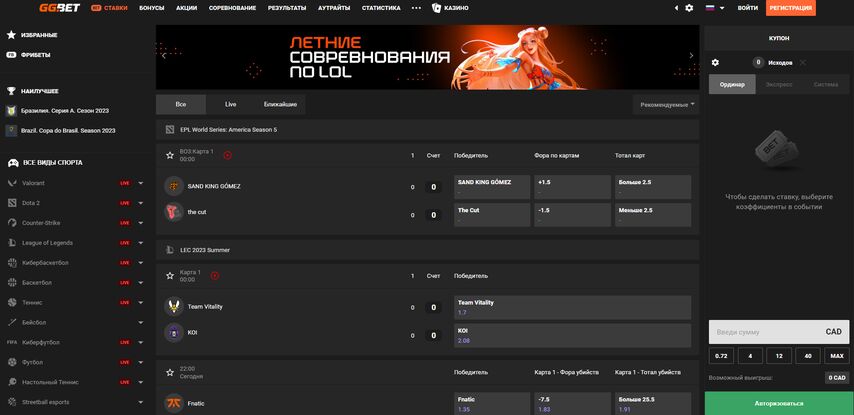Open the Избранные star in sidebar
This screenshot has width=854, height=415.
[x=11, y=35]
